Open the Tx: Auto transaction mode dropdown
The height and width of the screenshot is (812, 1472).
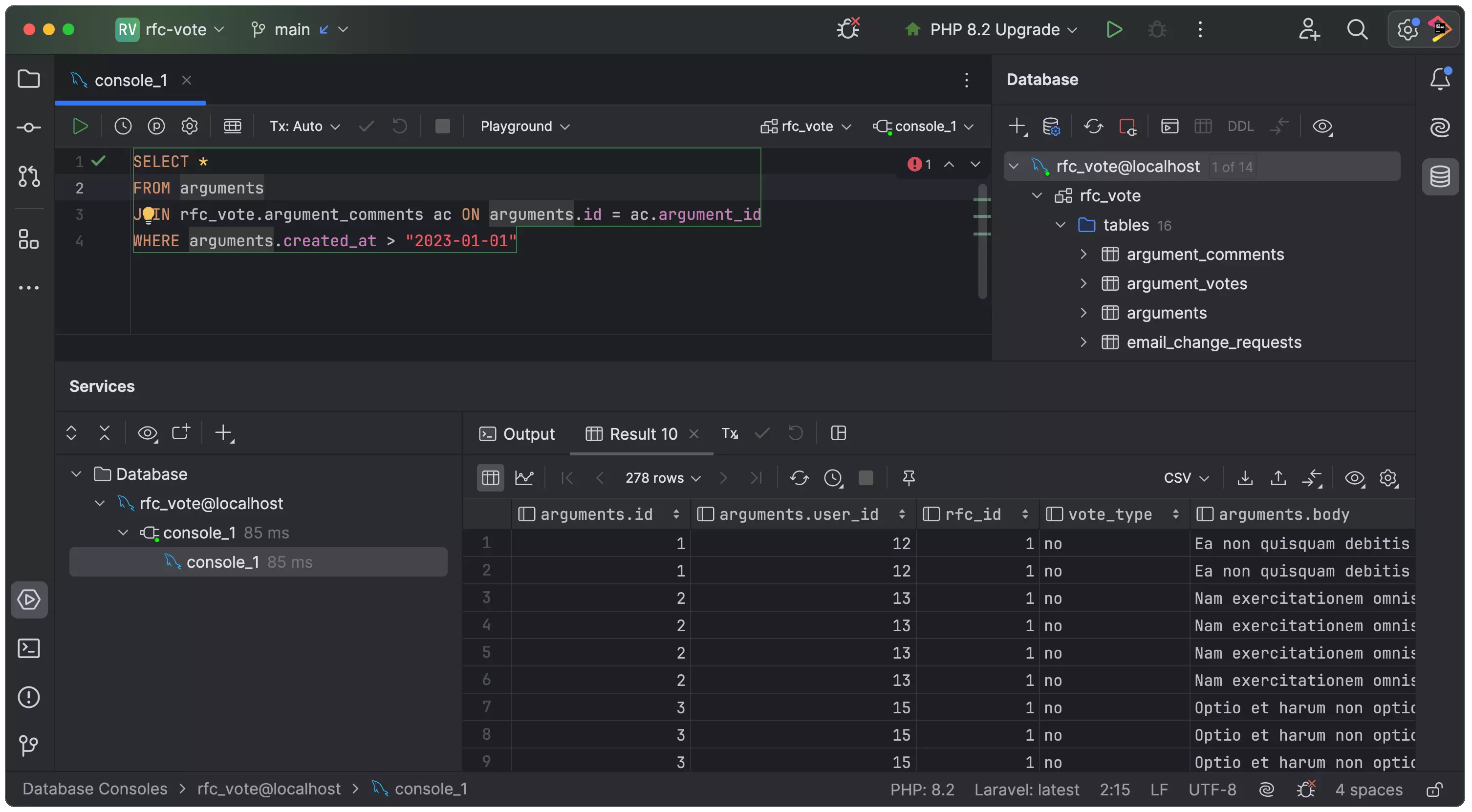tap(304, 126)
